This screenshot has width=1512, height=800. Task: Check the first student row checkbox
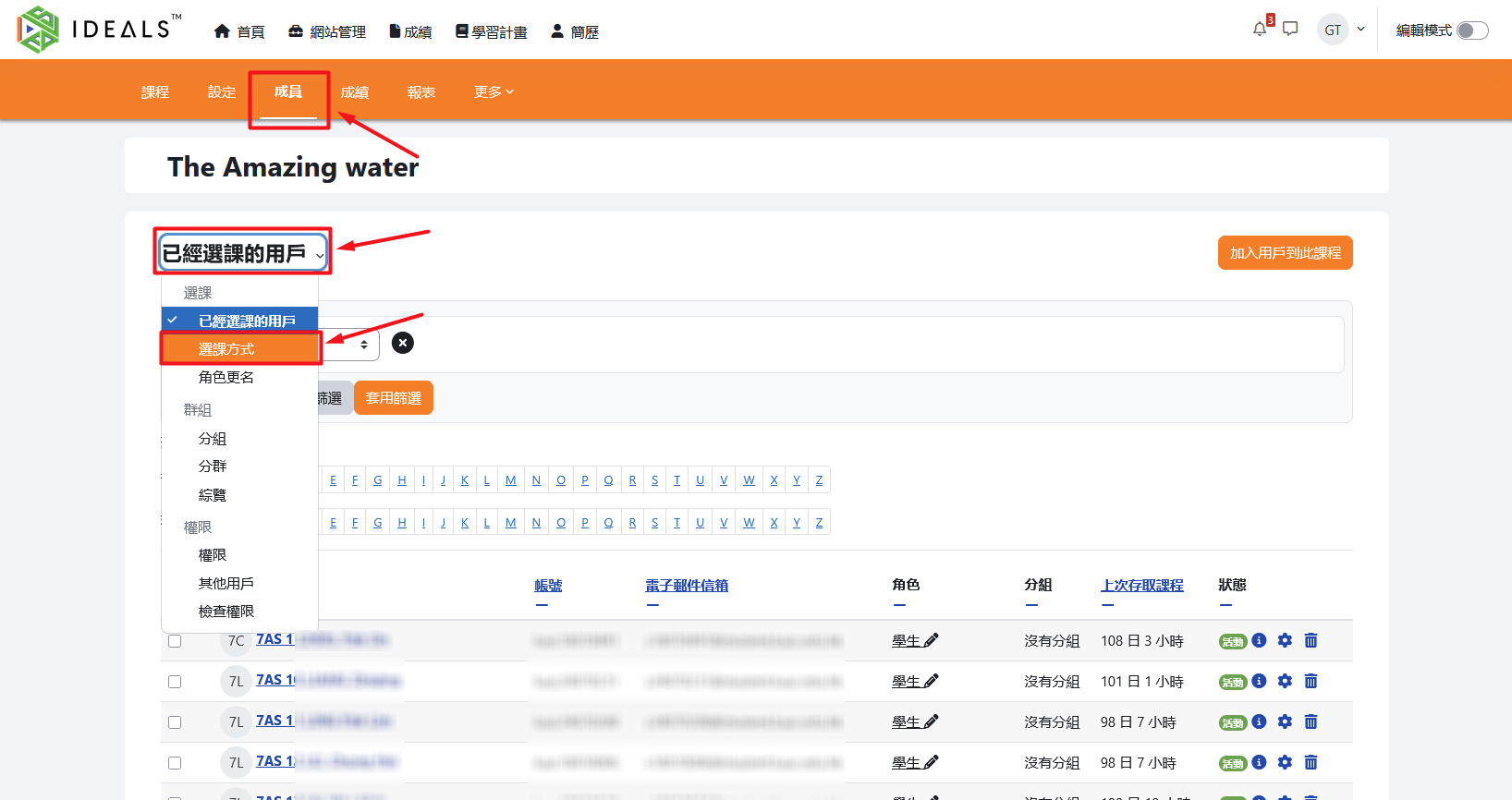click(175, 641)
